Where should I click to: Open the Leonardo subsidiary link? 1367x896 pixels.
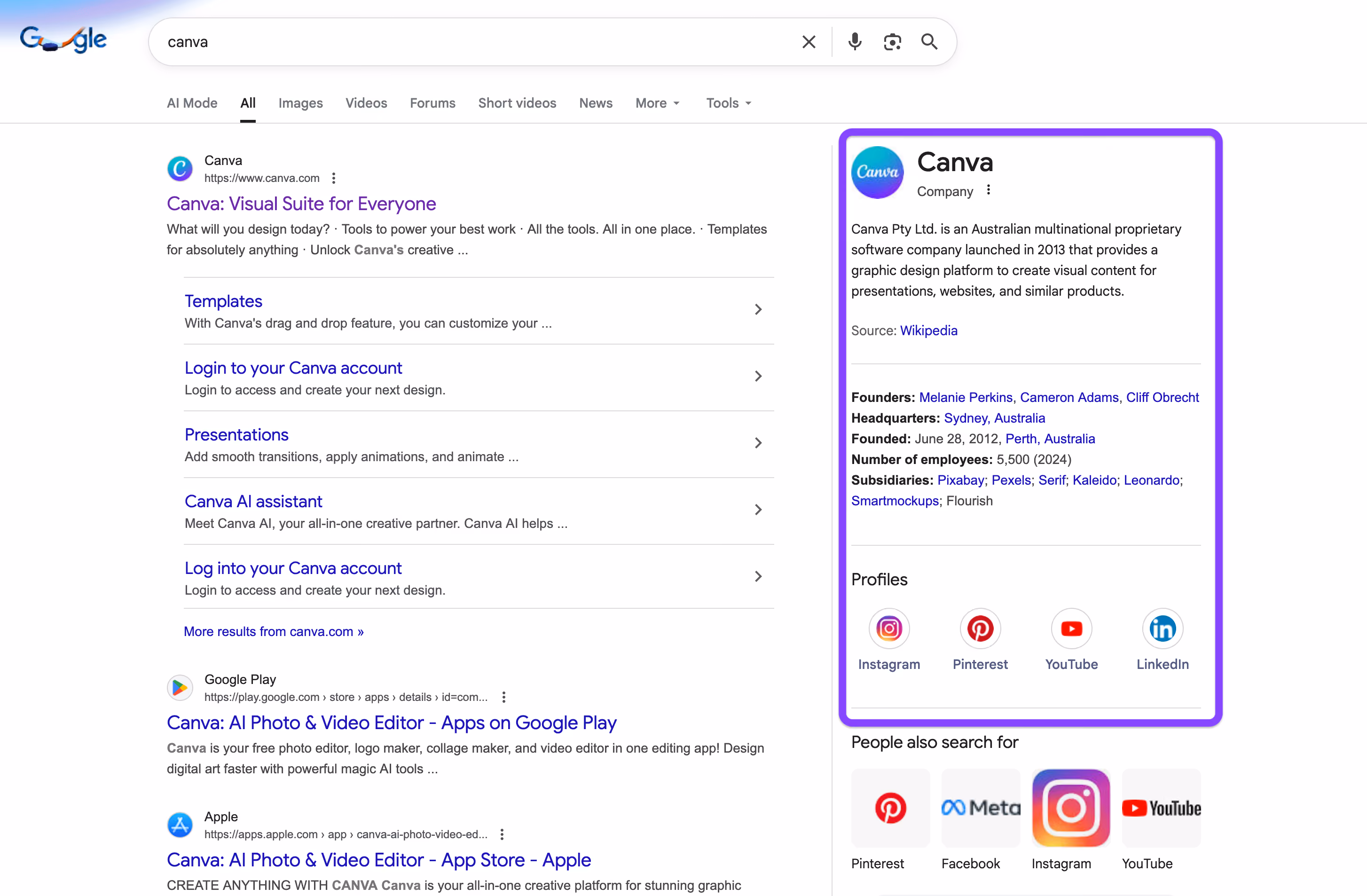click(1151, 480)
